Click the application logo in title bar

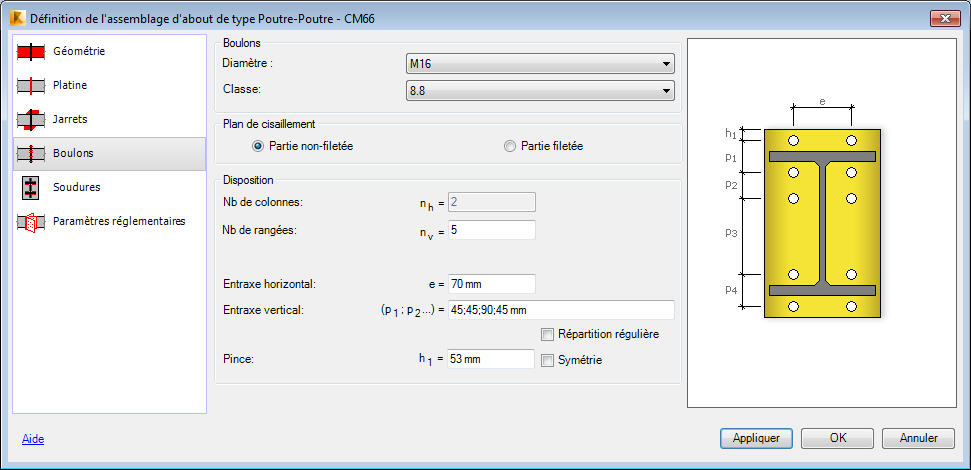pyautogui.click(x=18, y=19)
